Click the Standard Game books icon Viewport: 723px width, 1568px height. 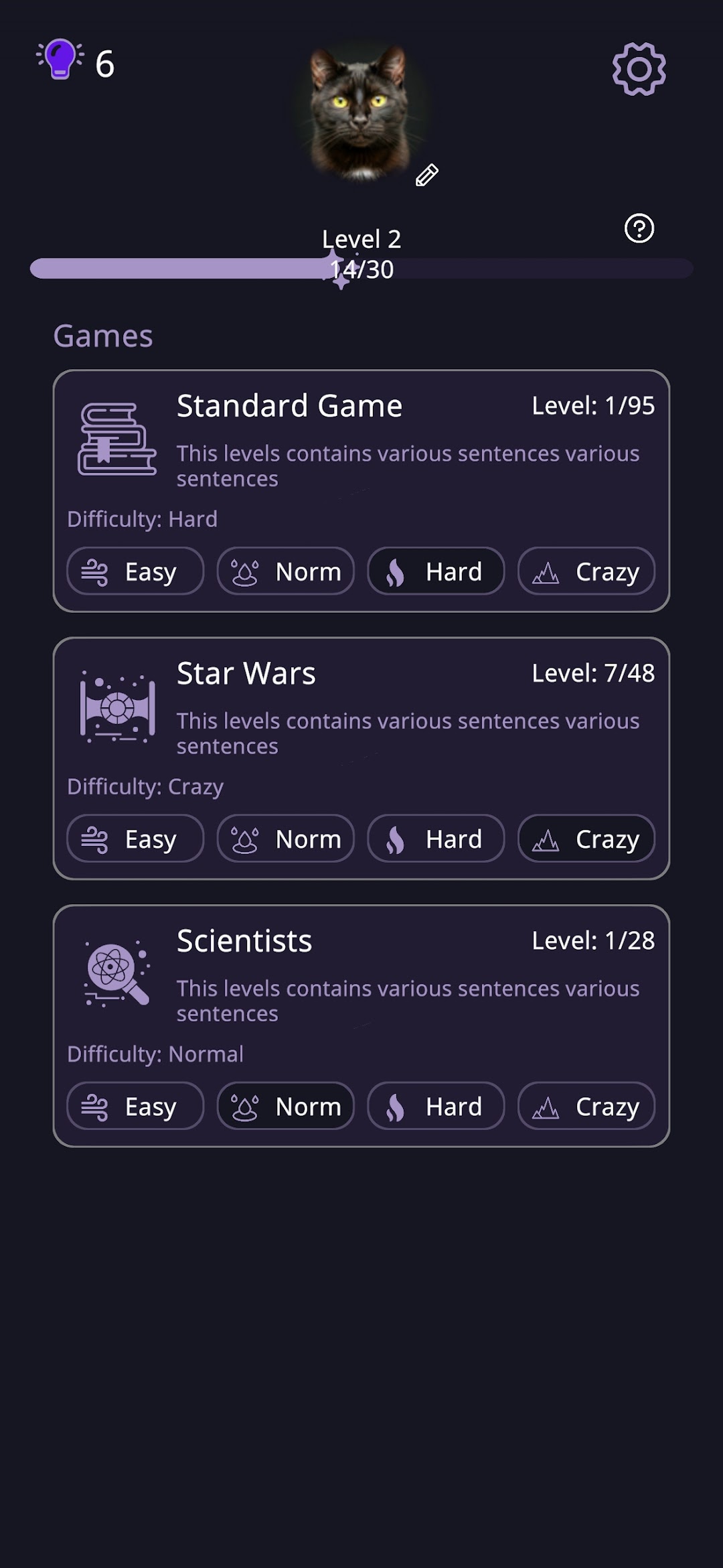click(117, 439)
